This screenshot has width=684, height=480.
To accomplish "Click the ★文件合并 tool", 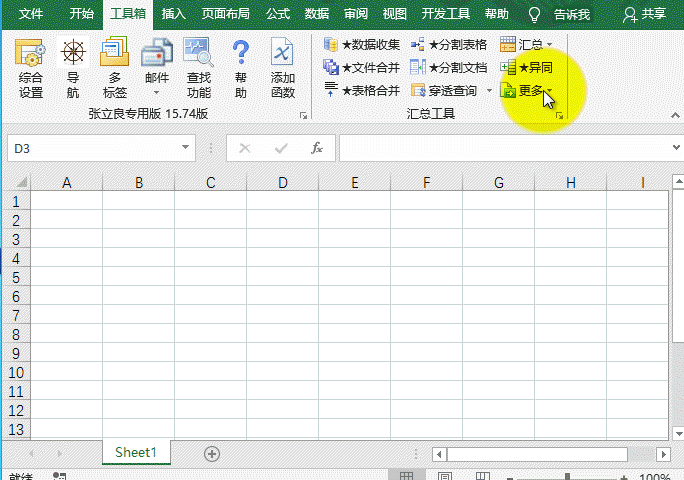I will pyautogui.click(x=362, y=67).
